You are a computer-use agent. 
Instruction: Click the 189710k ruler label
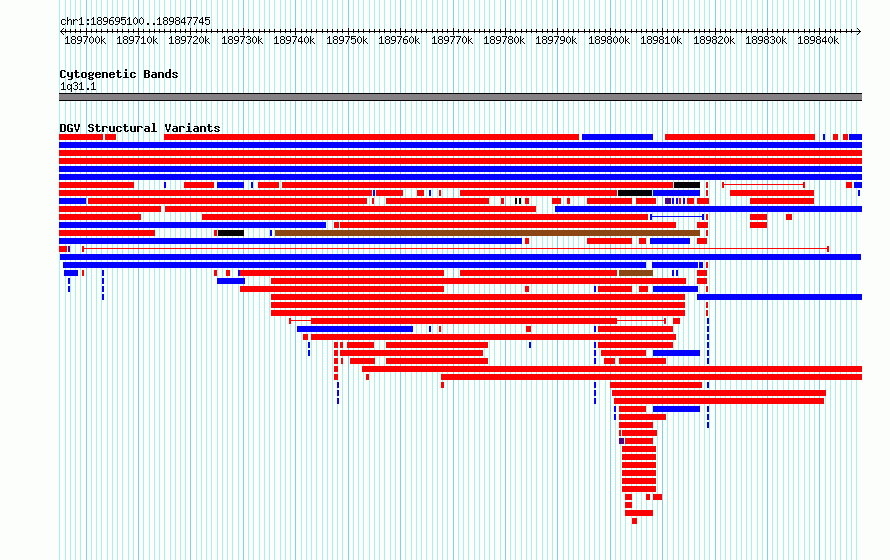pos(137,40)
